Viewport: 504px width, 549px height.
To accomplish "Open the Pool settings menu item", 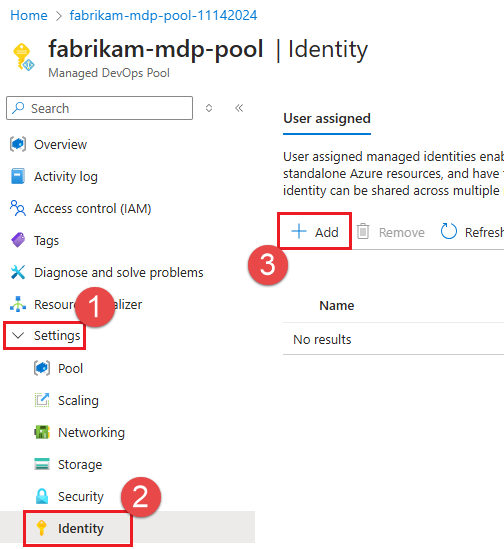I will pyautogui.click(x=70, y=368).
